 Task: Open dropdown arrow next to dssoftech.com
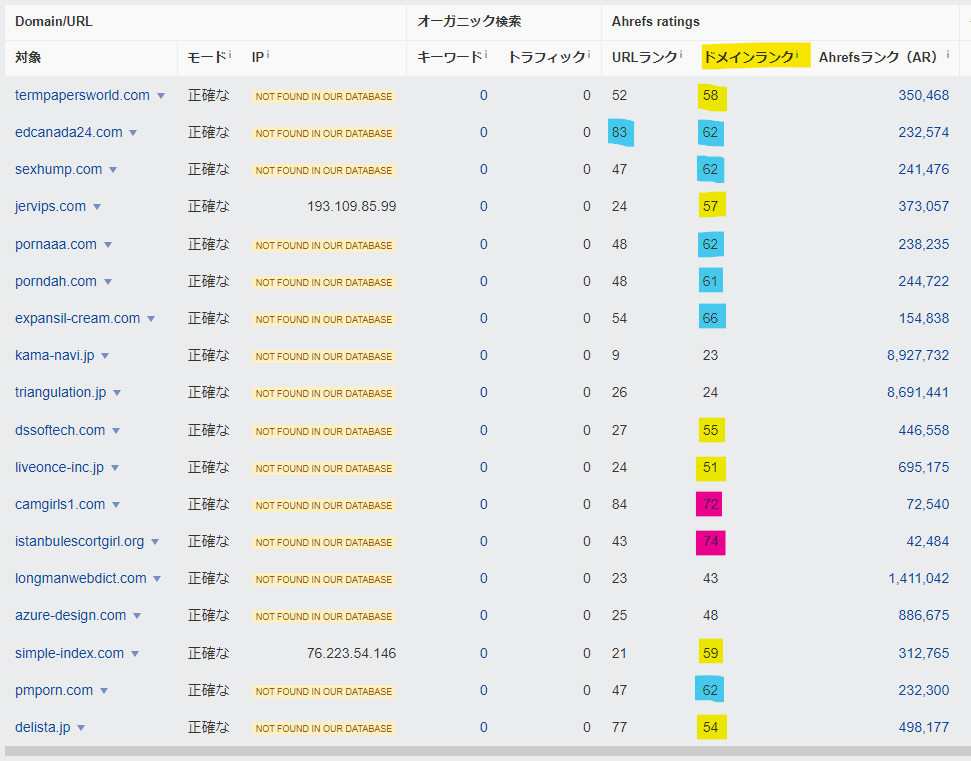pos(116,431)
